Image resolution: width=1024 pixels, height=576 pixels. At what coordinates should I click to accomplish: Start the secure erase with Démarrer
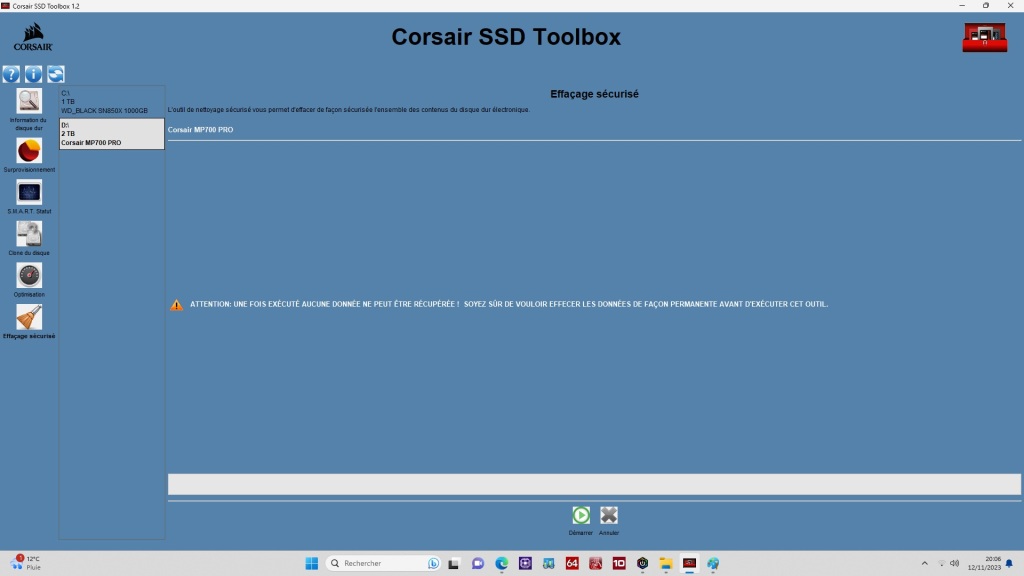tap(581, 514)
